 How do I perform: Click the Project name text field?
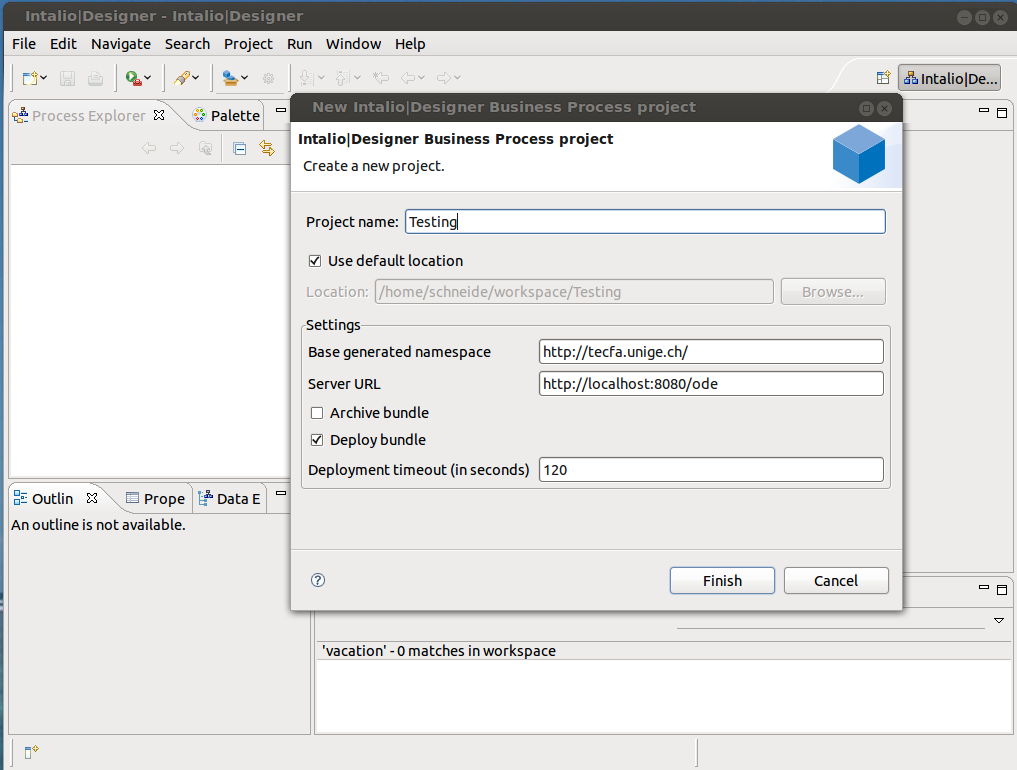[x=645, y=222]
